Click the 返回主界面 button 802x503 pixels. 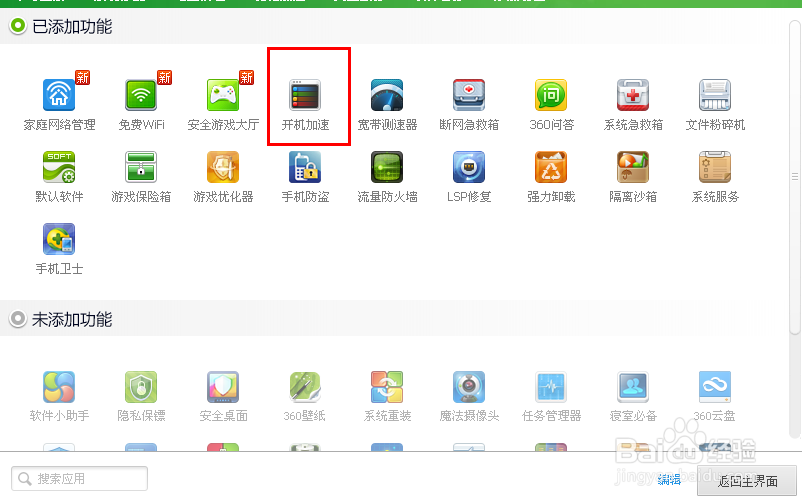pos(747,481)
